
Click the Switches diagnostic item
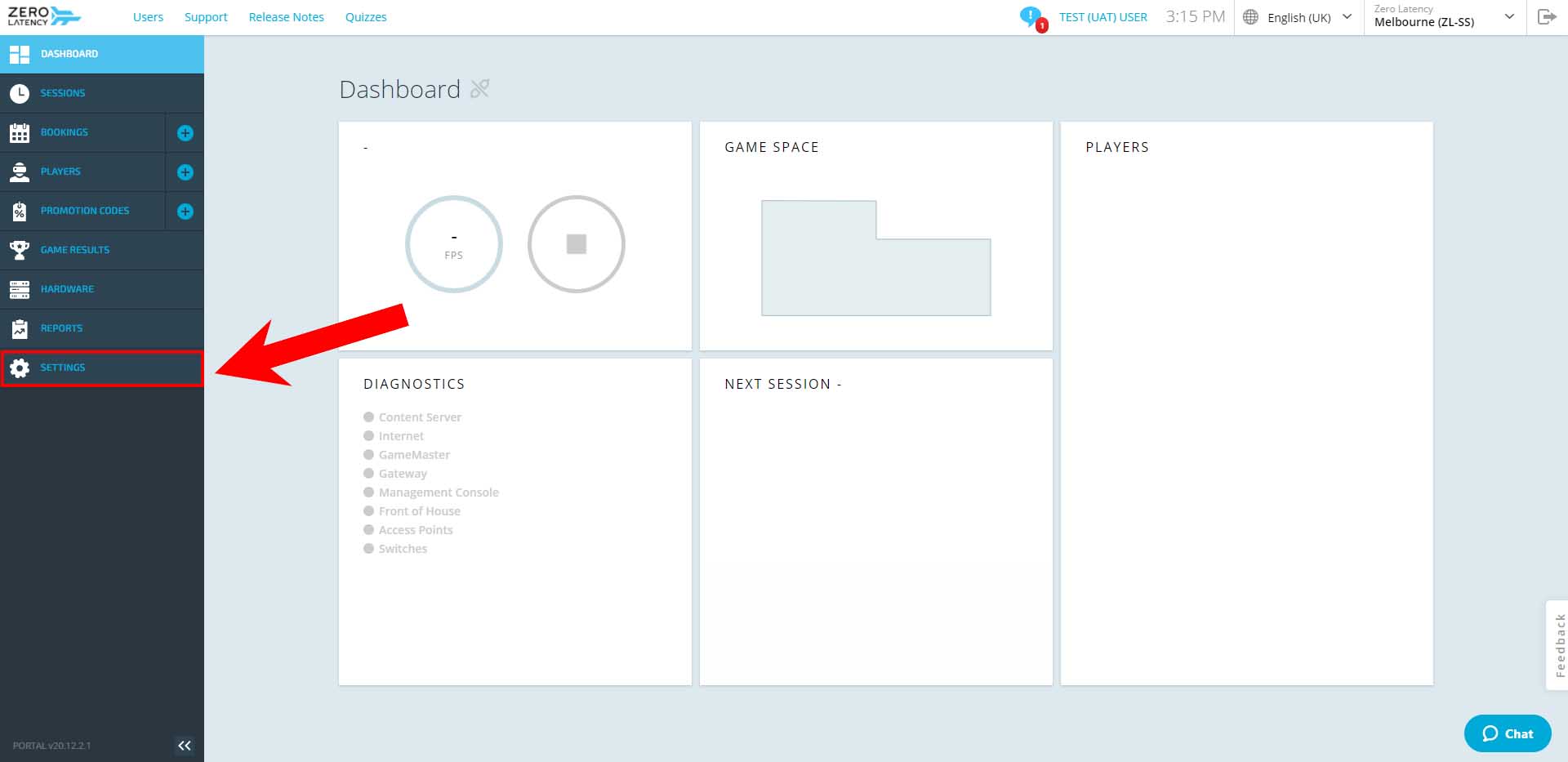coord(395,549)
